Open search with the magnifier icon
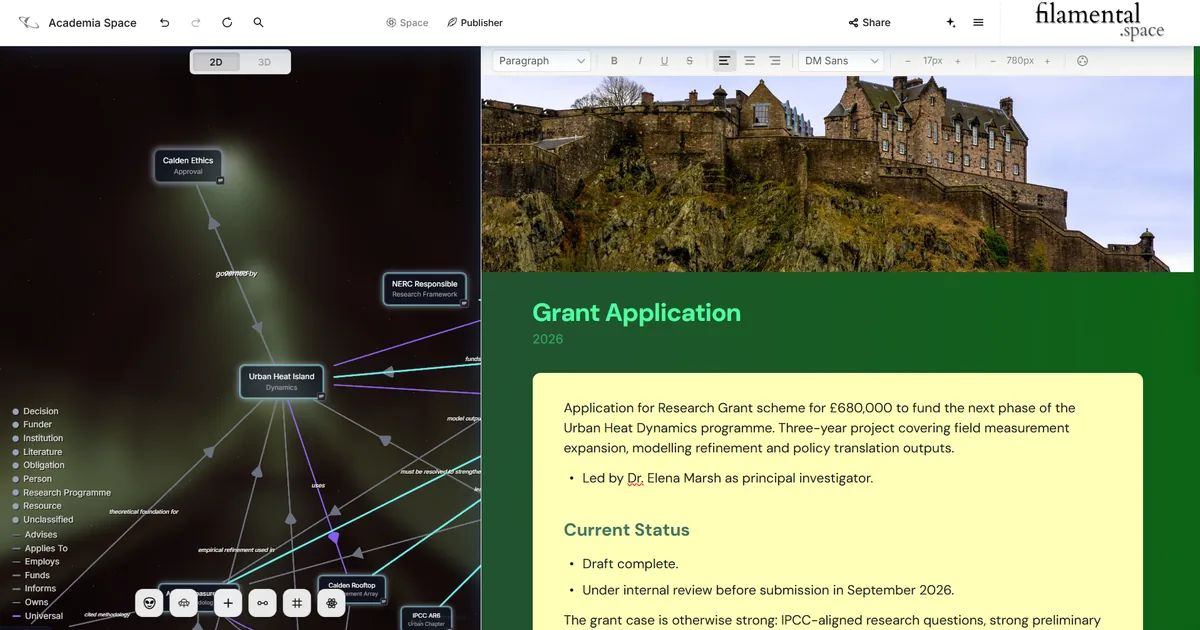Viewport: 1200px width, 630px height. (x=258, y=22)
